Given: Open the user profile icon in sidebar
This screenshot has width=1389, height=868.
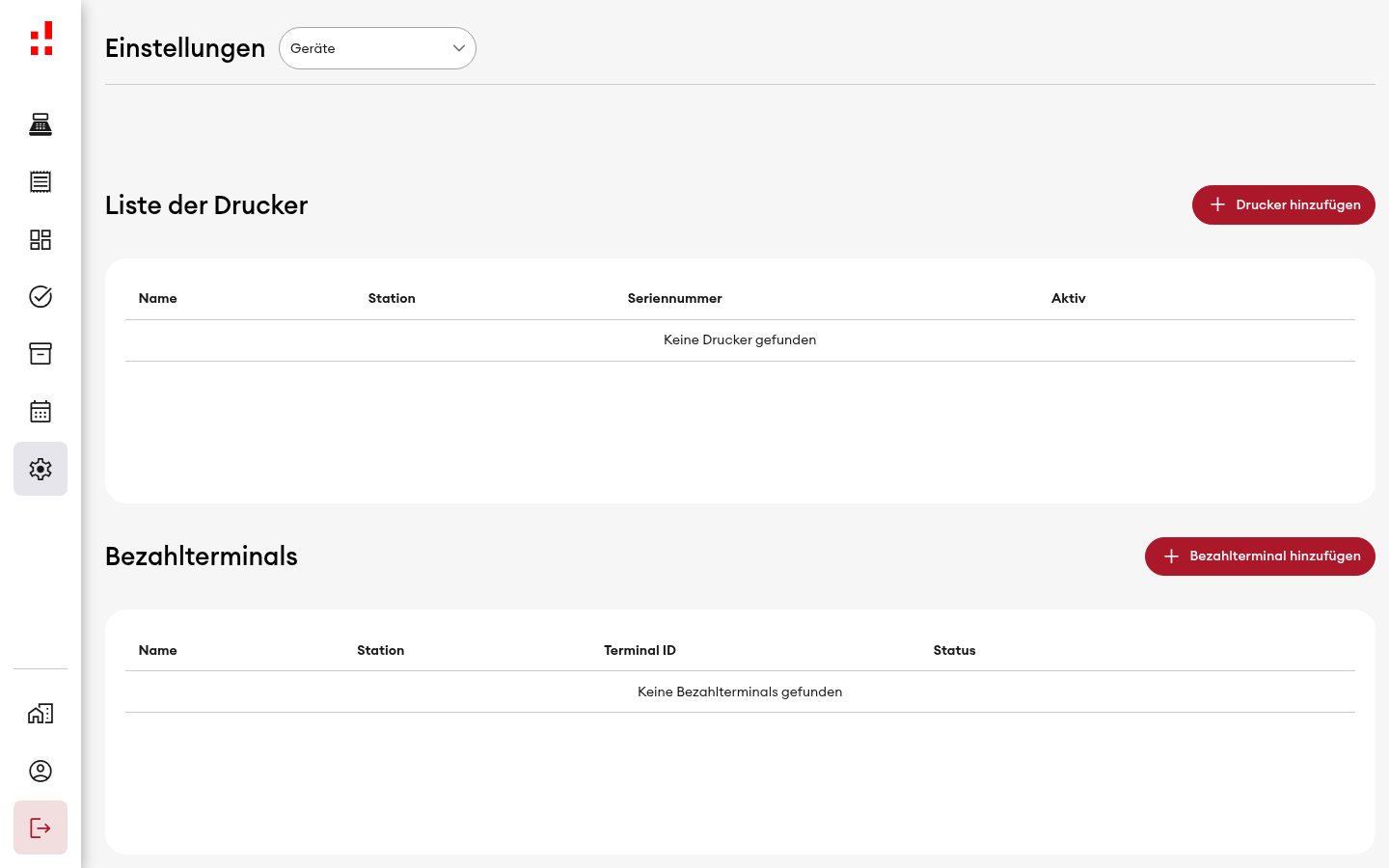Looking at the screenshot, I should pos(41,771).
